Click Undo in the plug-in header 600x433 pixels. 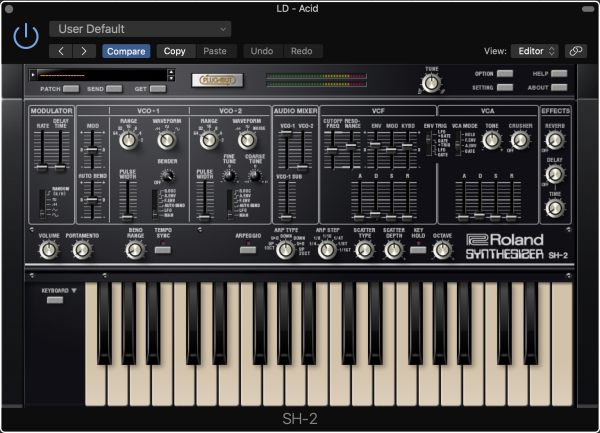261,51
